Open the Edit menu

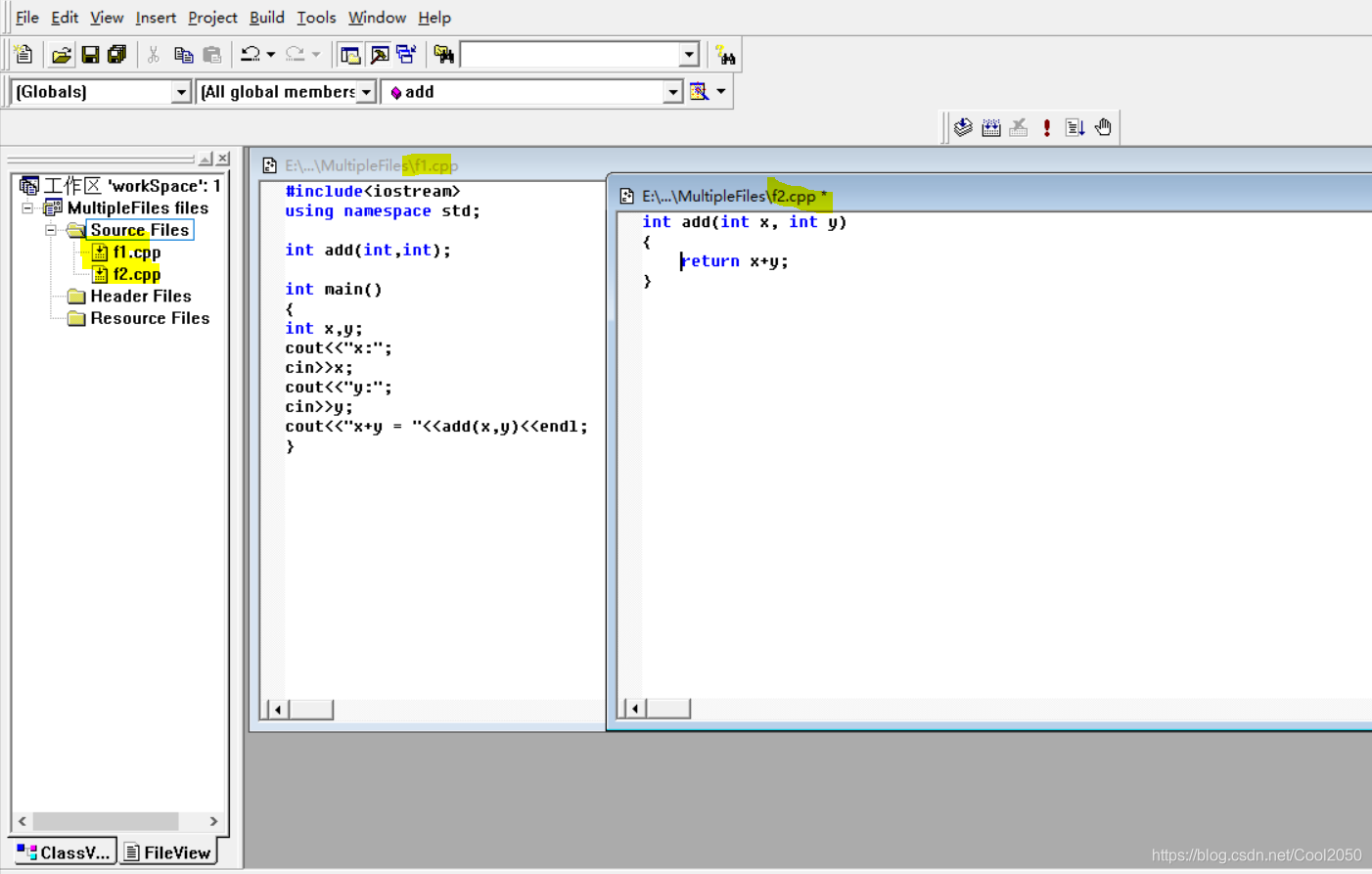coord(65,18)
